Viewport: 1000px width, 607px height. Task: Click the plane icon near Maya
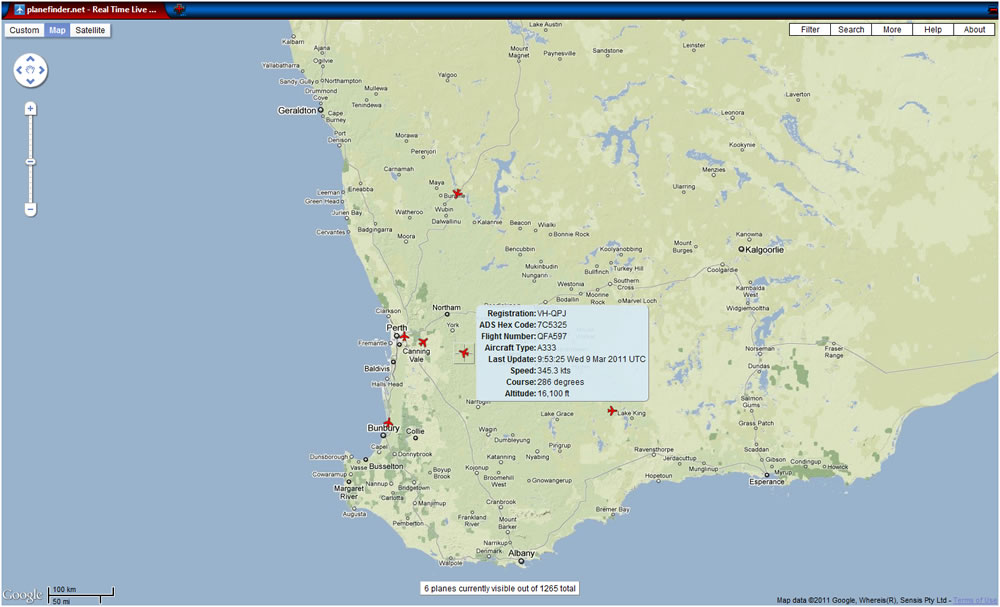click(457, 193)
